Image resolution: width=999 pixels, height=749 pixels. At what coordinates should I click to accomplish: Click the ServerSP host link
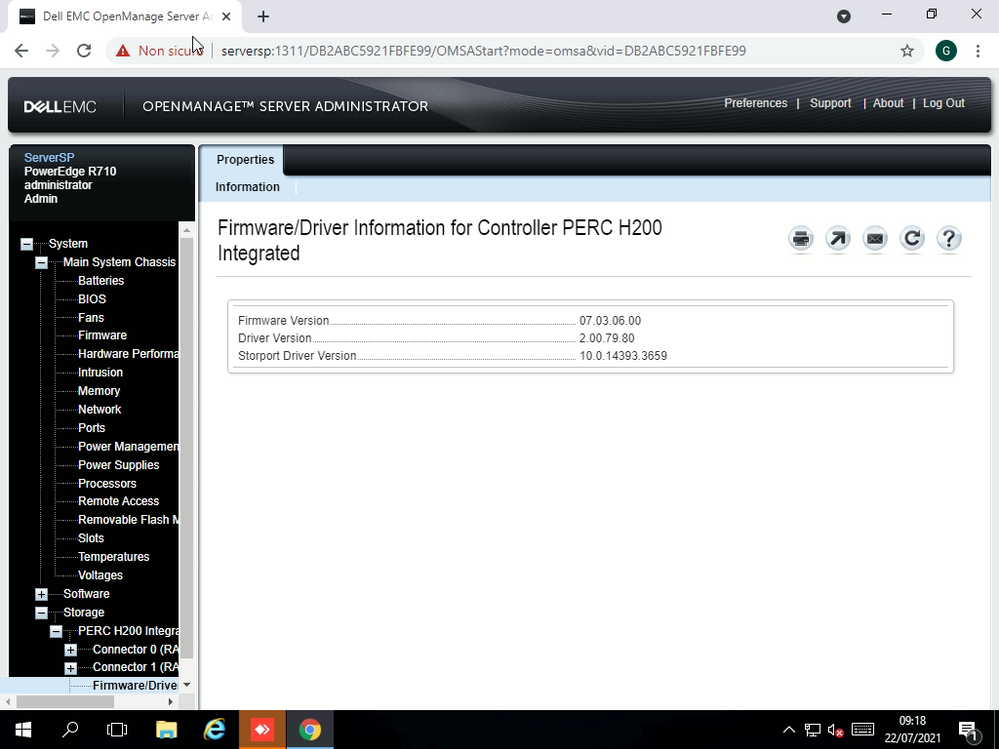(x=49, y=157)
